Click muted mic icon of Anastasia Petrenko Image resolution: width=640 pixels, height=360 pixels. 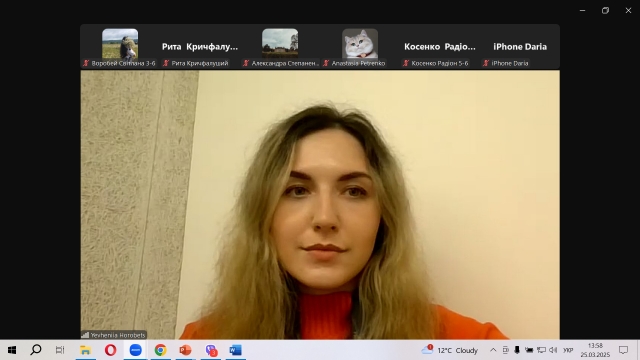point(326,63)
